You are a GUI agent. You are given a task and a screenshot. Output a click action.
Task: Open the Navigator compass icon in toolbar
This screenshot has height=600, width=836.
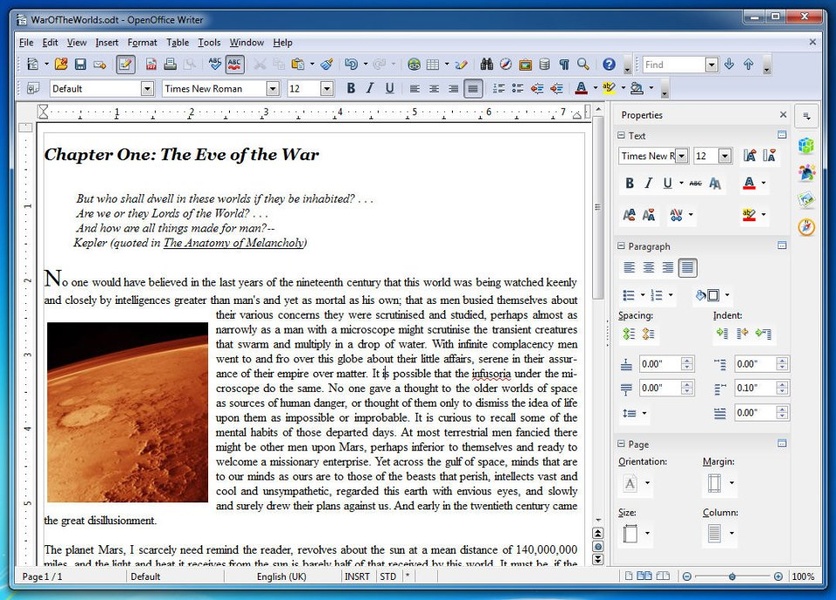pyautogui.click(x=507, y=65)
